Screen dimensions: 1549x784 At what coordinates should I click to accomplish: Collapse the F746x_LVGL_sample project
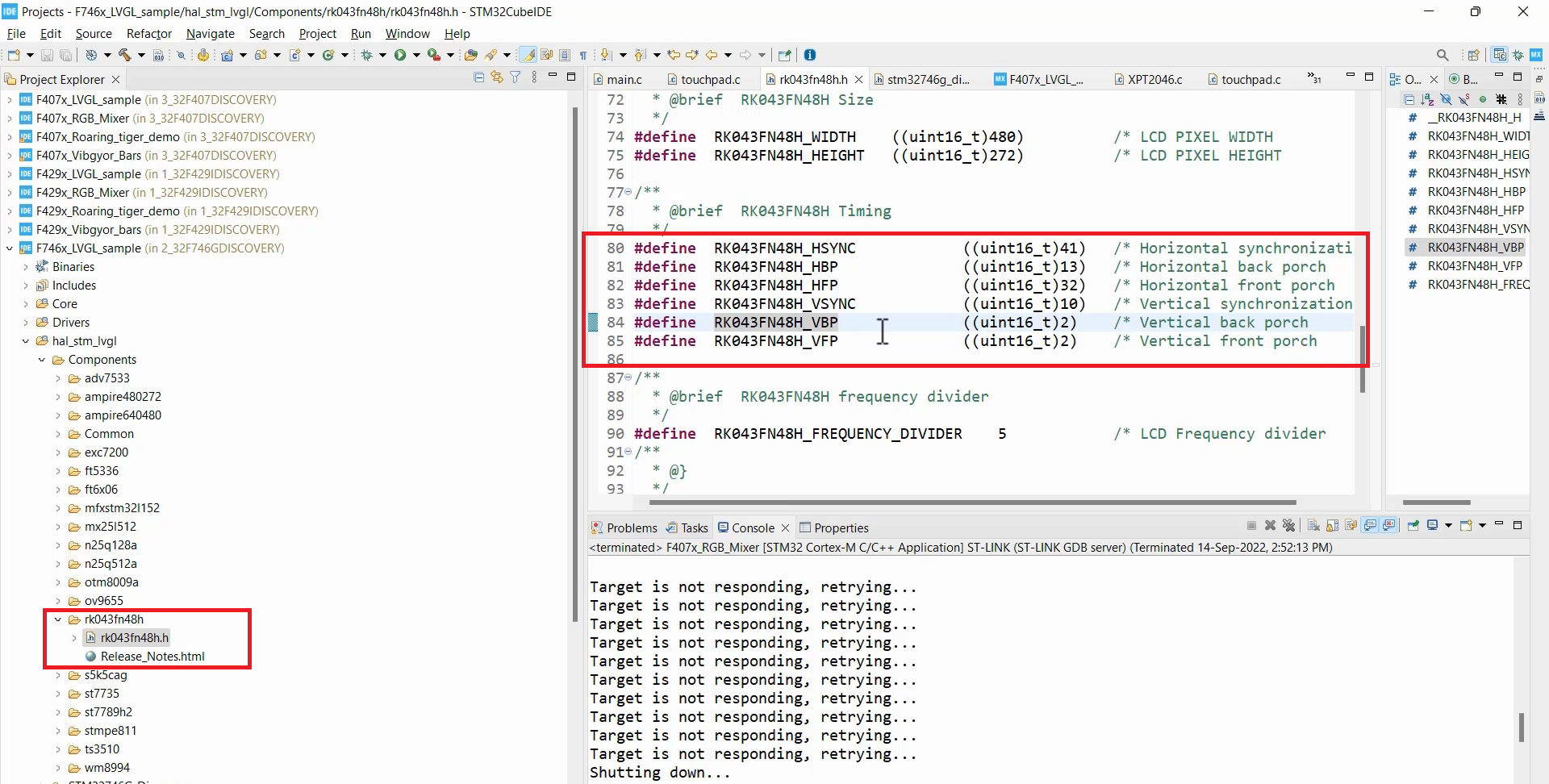pyautogui.click(x=10, y=248)
